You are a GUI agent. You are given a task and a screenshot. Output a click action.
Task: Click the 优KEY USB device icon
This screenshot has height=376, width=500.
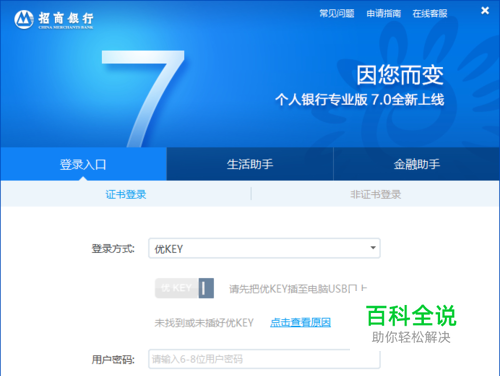coord(184,288)
